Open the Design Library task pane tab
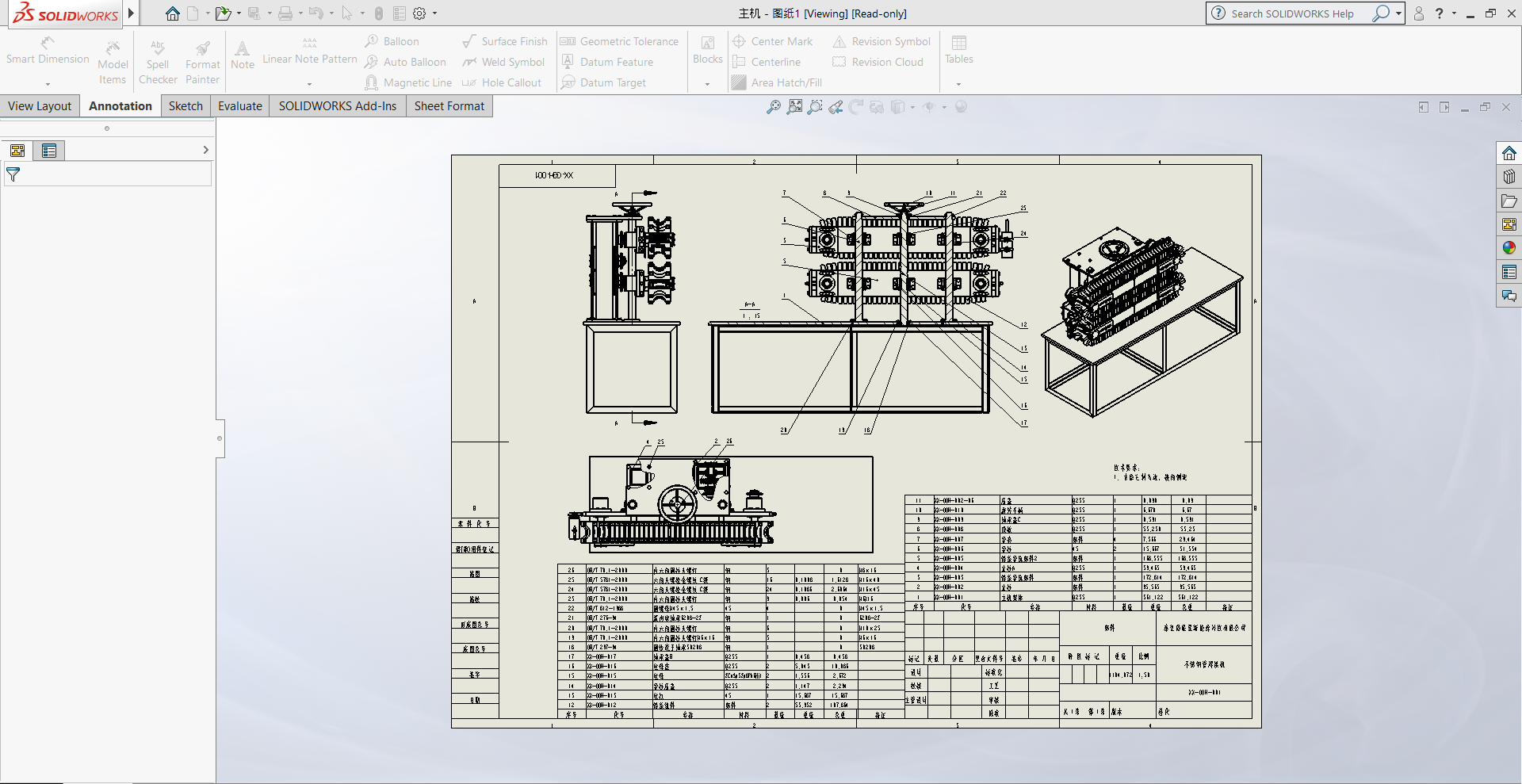This screenshot has height=784, width=1522. 1509,177
